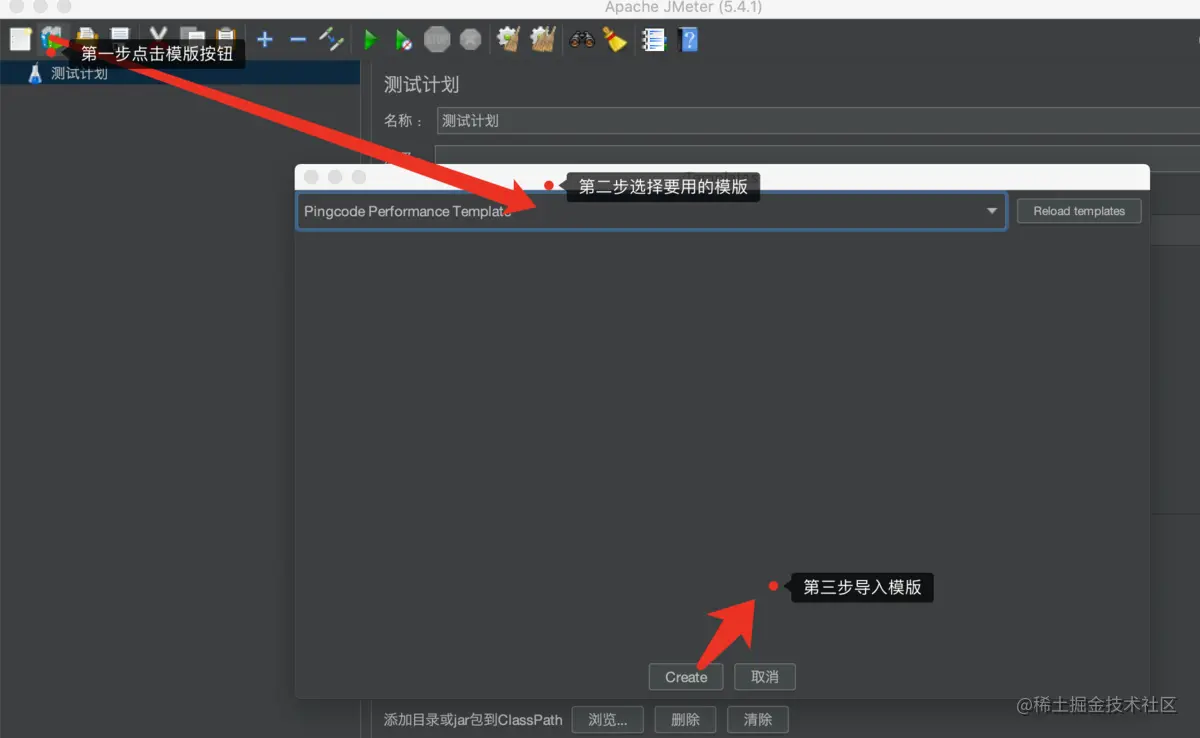Click the blue minus Collapse All icon
The width and height of the screenshot is (1200, 738).
[x=298, y=40]
